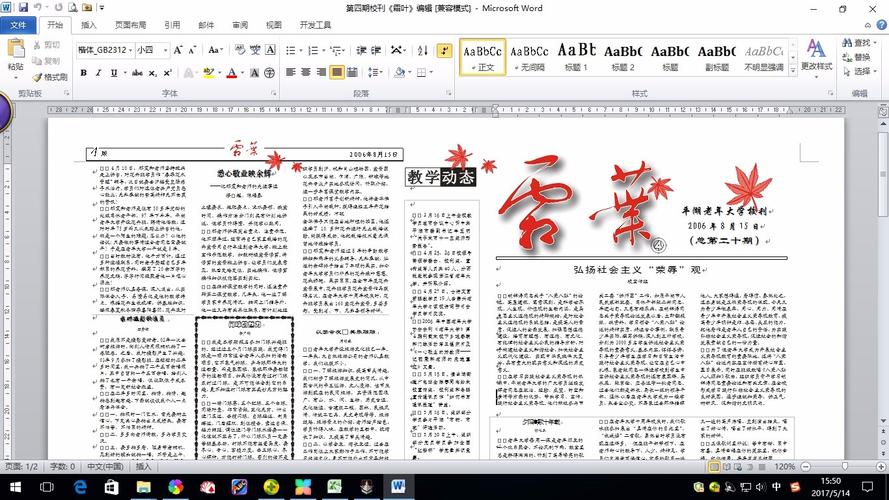Toggle Character Shading
Viewport: 889px width, 500px height.
tap(254, 73)
